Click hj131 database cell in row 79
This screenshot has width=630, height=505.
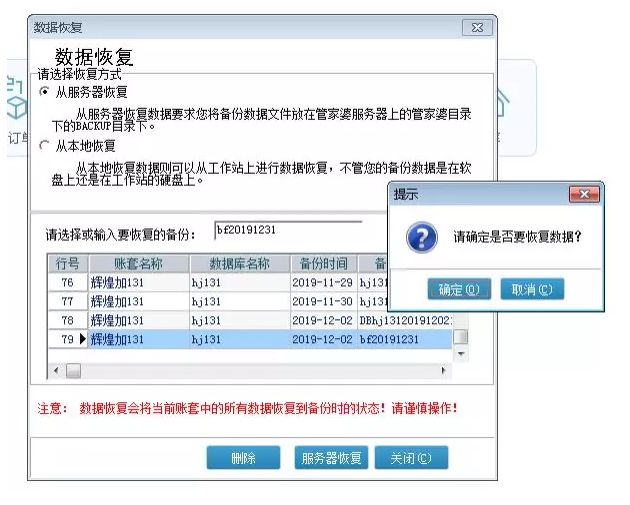pos(239,339)
